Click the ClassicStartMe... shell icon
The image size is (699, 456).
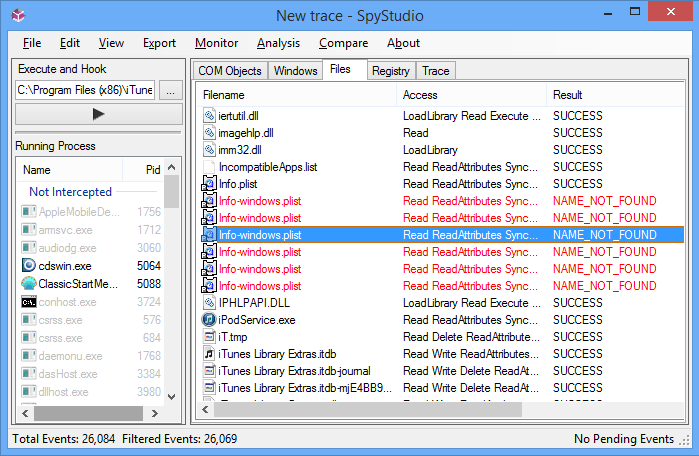click(29, 283)
